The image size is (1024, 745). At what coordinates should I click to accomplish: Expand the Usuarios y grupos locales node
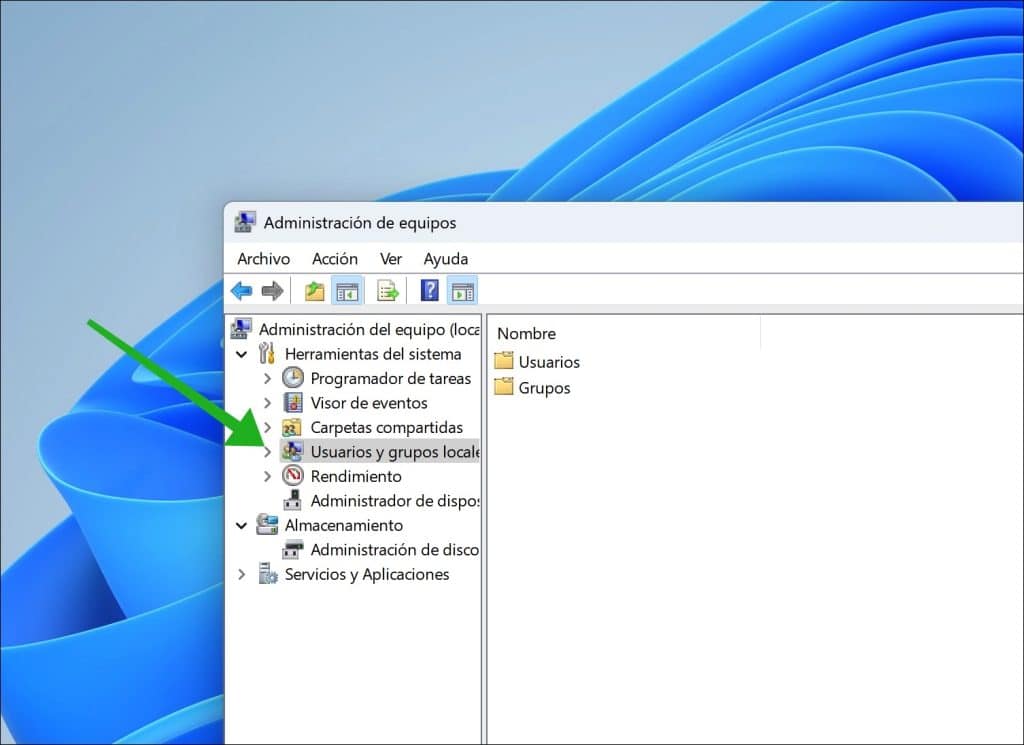click(x=267, y=452)
